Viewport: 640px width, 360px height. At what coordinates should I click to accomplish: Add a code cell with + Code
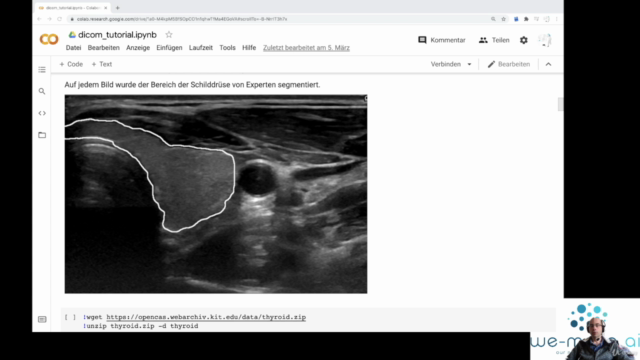tap(71, 64)
